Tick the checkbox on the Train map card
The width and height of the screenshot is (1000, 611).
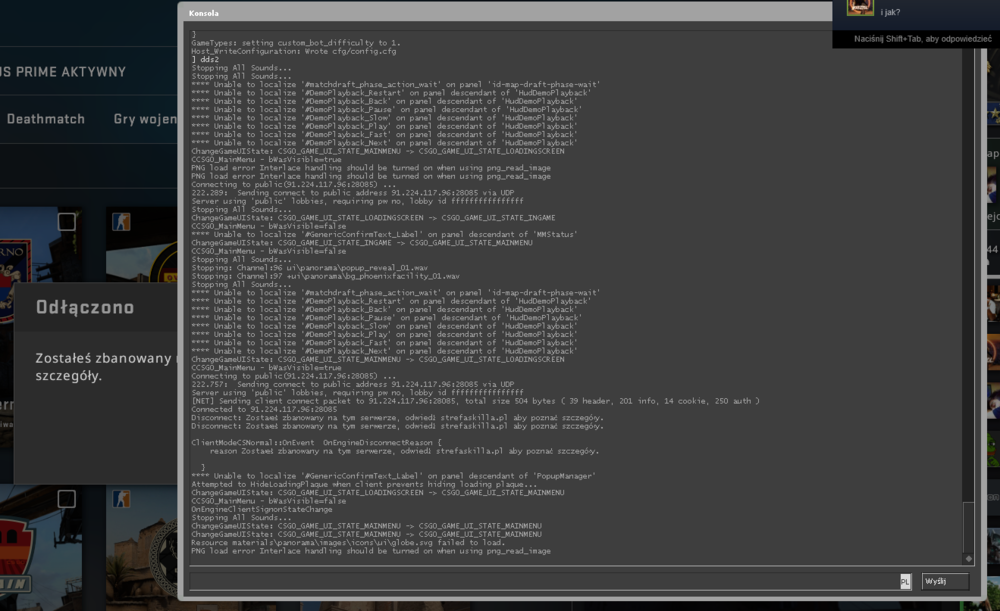click(66, 498)
